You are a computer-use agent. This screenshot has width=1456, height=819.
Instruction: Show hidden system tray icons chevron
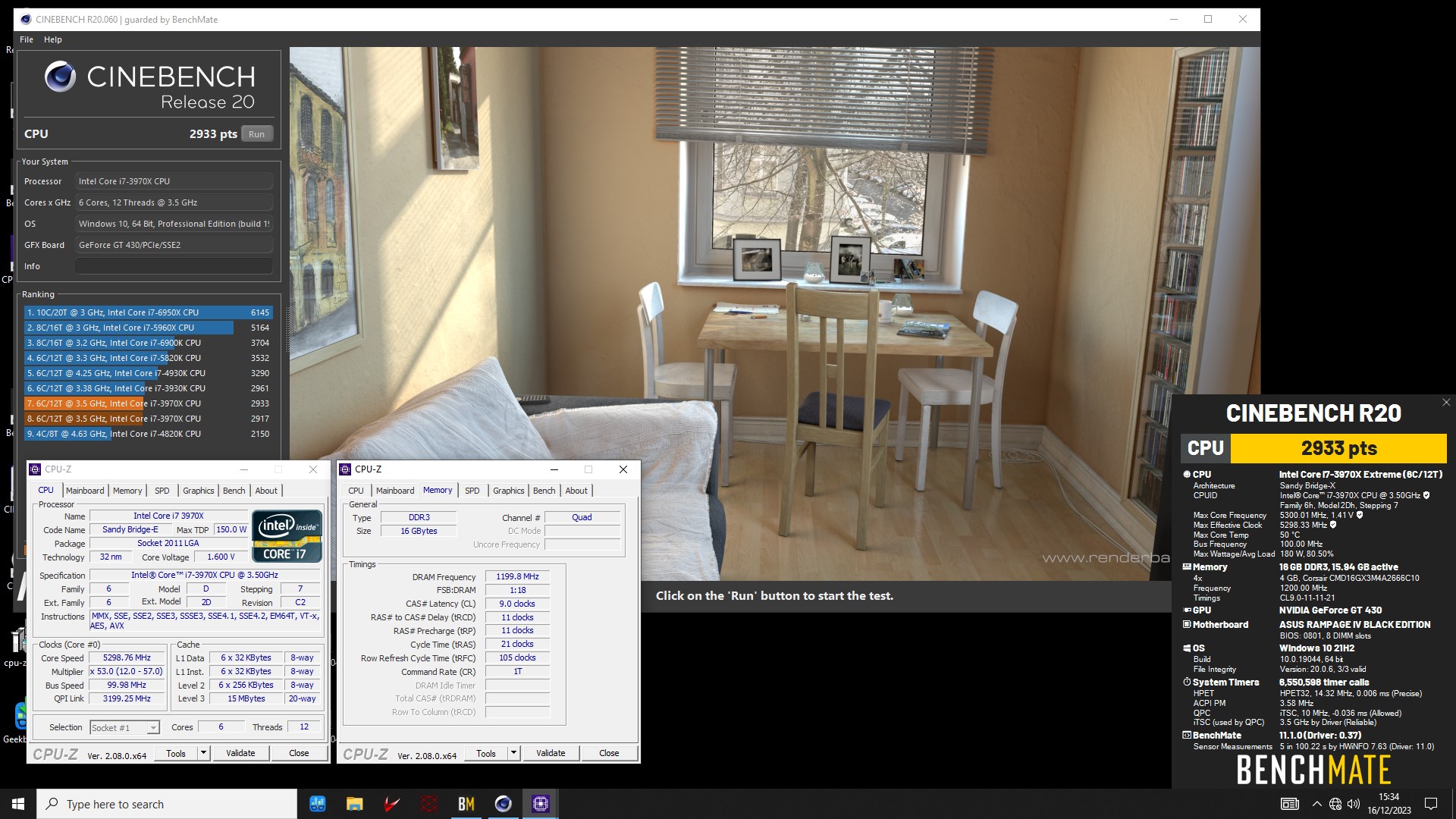point(1316,804)
